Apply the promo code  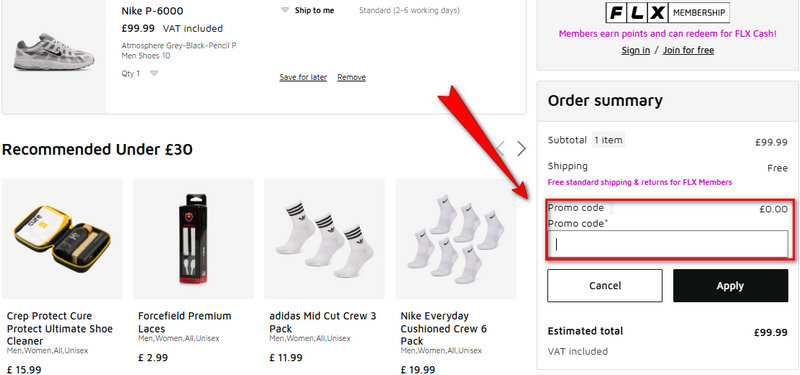point(730,286)
